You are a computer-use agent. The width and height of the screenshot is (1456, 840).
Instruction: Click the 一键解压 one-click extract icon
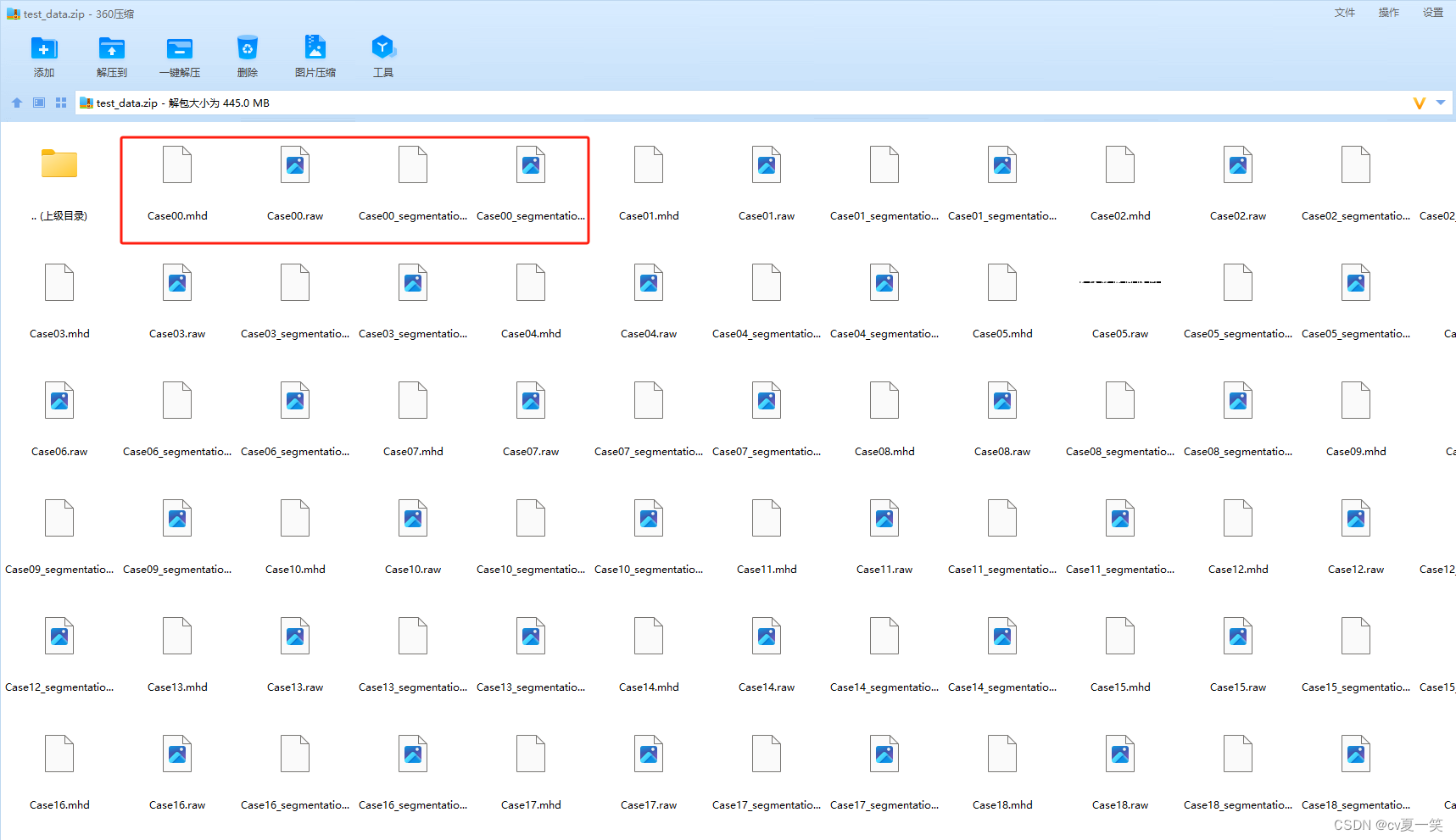(180, 48)
